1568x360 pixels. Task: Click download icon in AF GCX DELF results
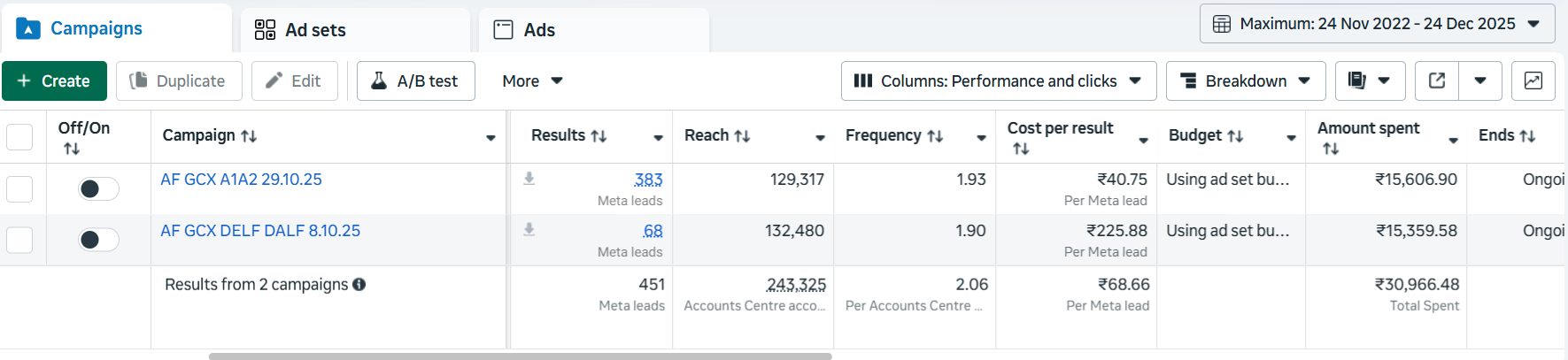click(529, 230)
